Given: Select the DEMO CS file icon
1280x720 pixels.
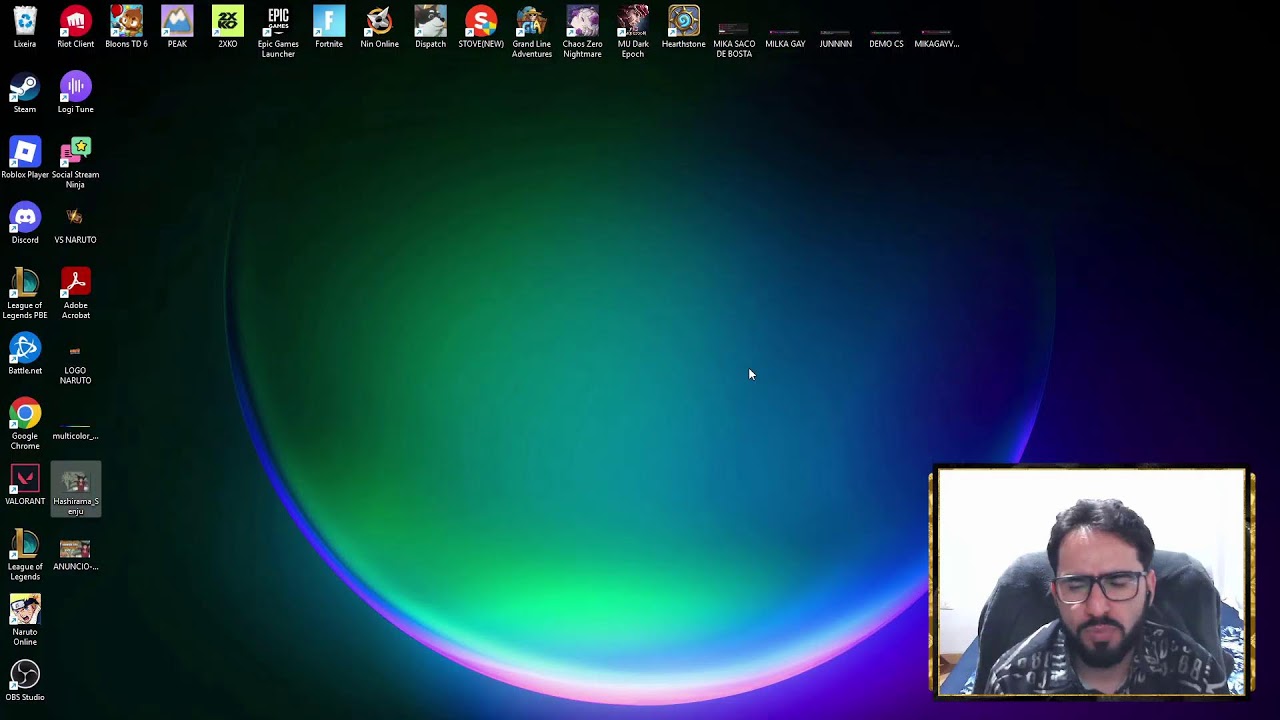Looking at the screenshot, I should coord(886,38).
